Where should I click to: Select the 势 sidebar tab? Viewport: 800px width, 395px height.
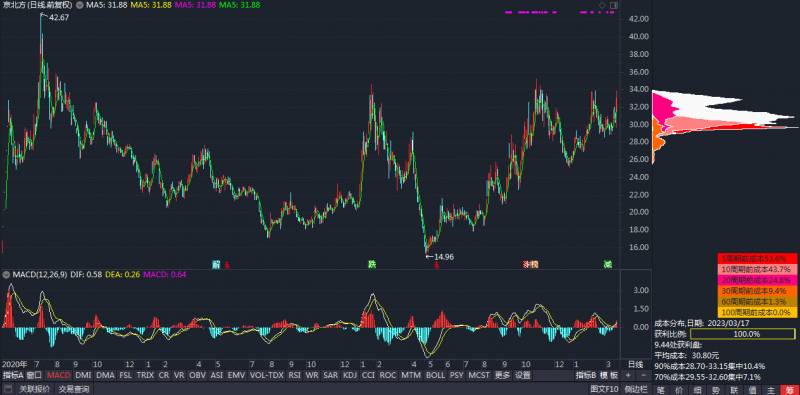click(x=716, y=390)
